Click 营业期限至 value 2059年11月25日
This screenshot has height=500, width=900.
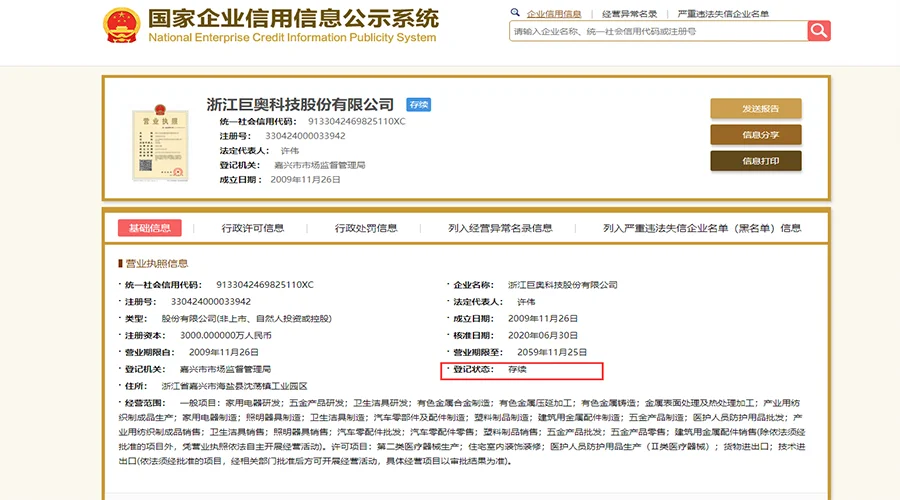(x=552, y=352)
